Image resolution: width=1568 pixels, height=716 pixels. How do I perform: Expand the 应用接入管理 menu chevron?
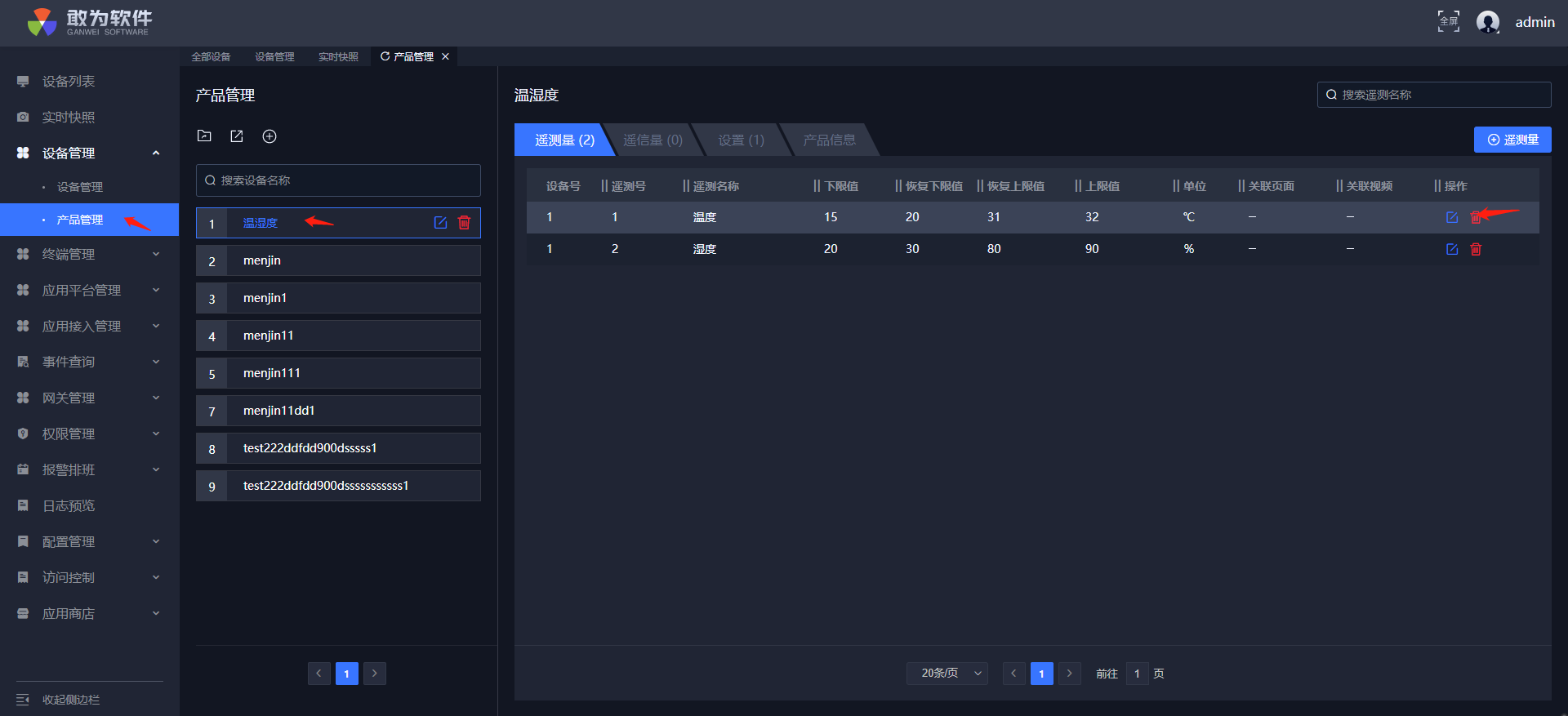156,327
